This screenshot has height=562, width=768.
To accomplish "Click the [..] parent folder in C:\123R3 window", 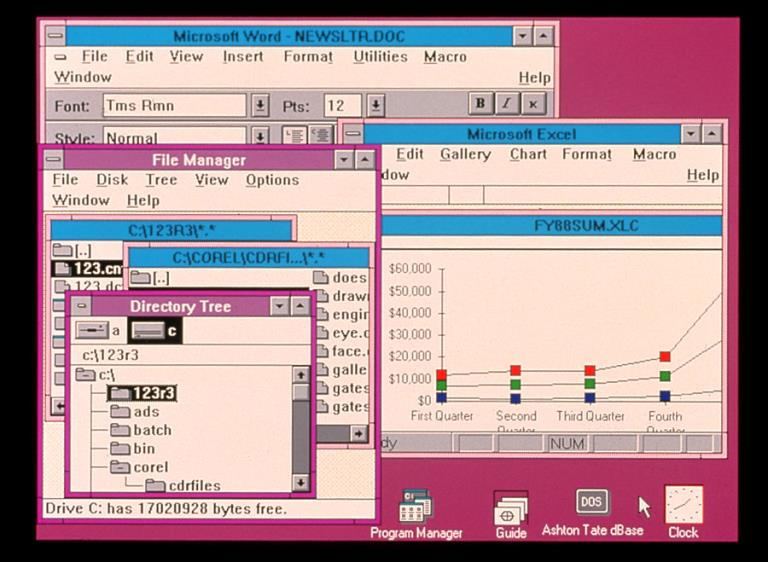I will pyautogui.click(x=72, y=250).
